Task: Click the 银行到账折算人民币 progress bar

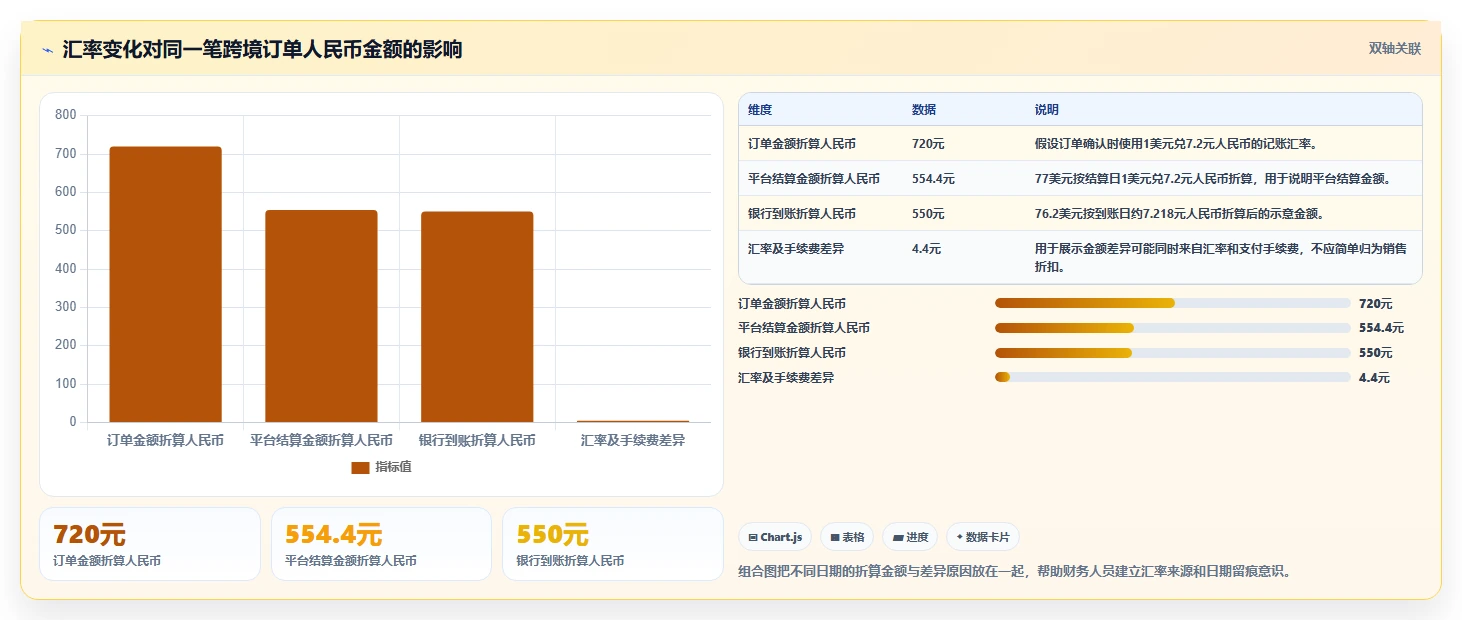Action: [1172, 353]
